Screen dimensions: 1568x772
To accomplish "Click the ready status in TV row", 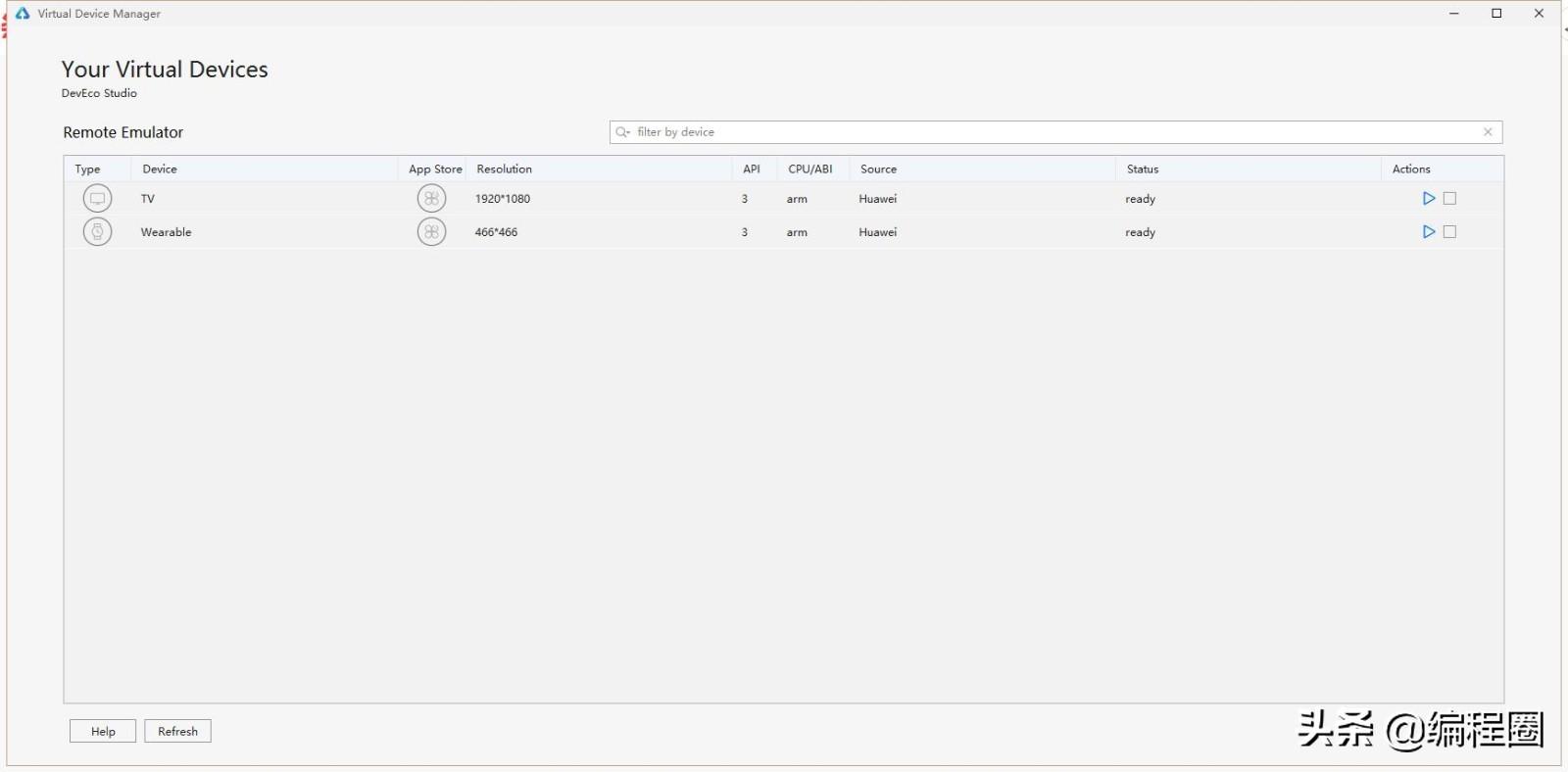I will coord(1140,199).
